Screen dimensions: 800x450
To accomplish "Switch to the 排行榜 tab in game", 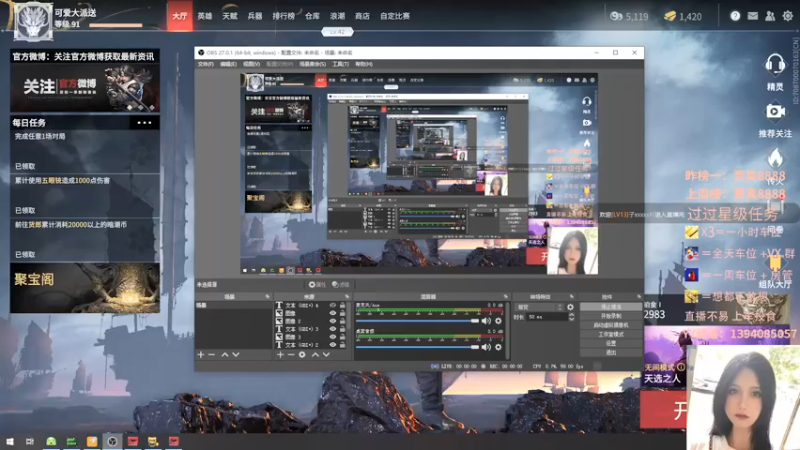I will (x=283, y=16).
